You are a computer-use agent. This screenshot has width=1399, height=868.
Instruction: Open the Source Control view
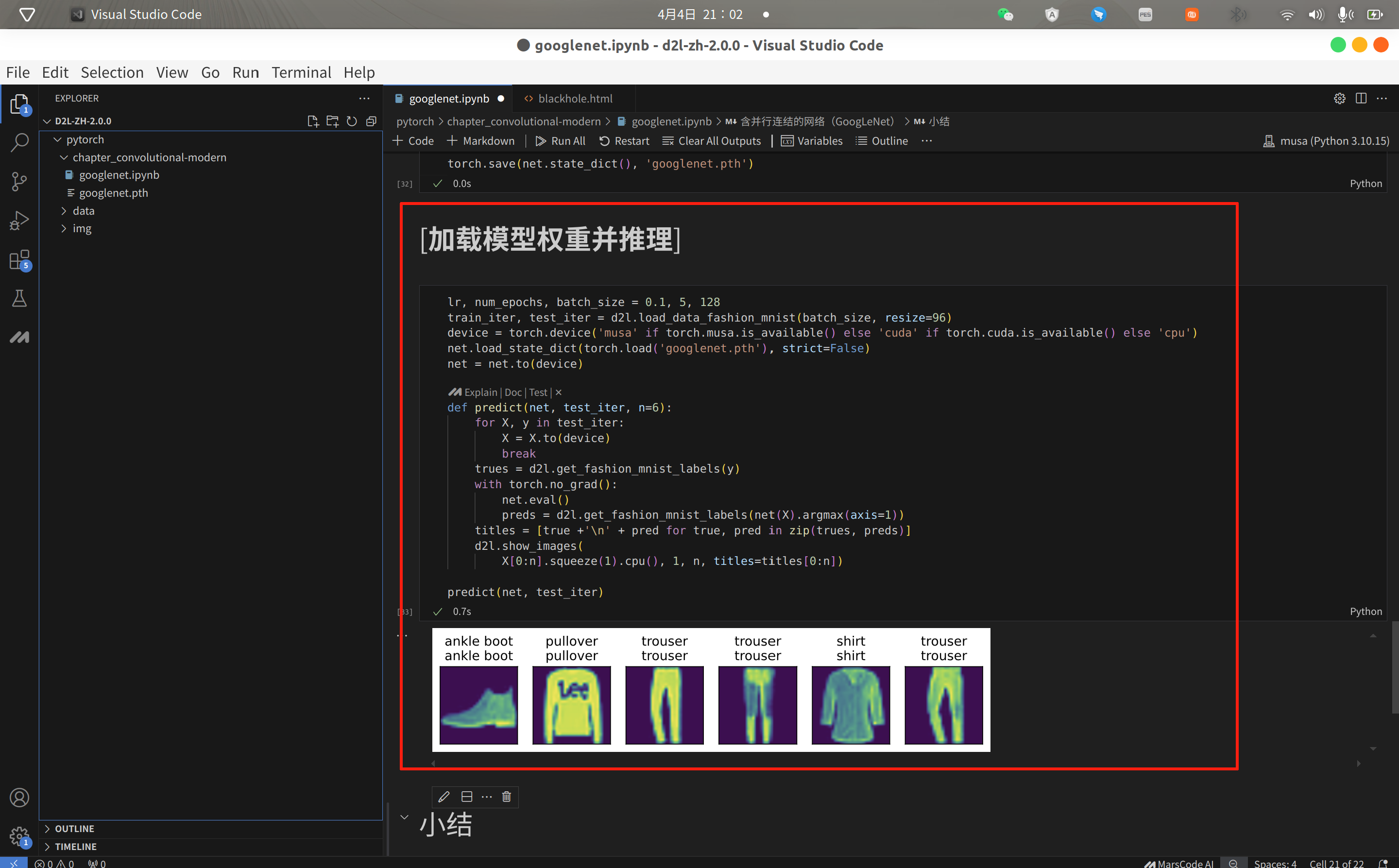19,181
